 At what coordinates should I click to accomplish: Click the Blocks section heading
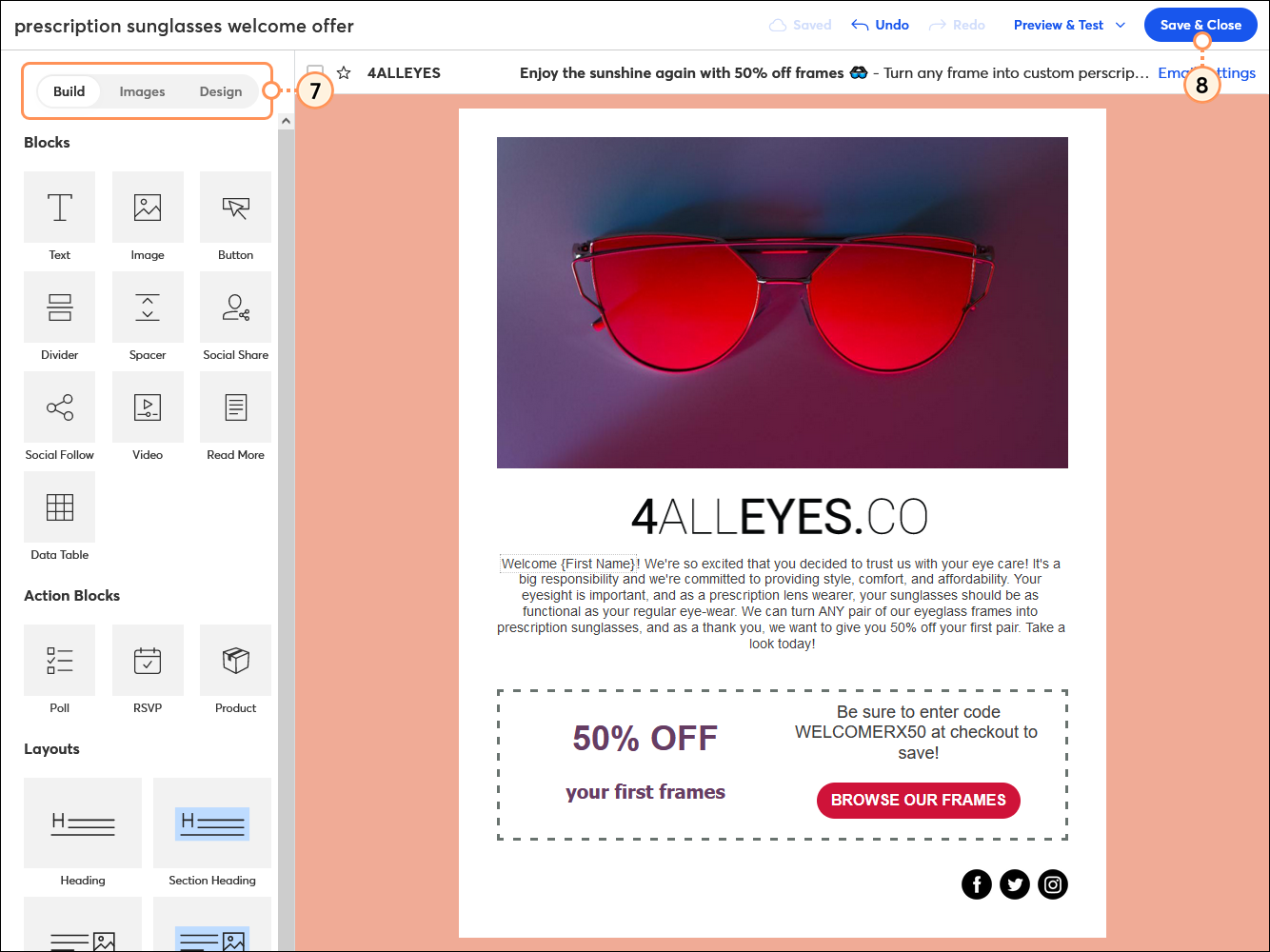pos(47,143)
